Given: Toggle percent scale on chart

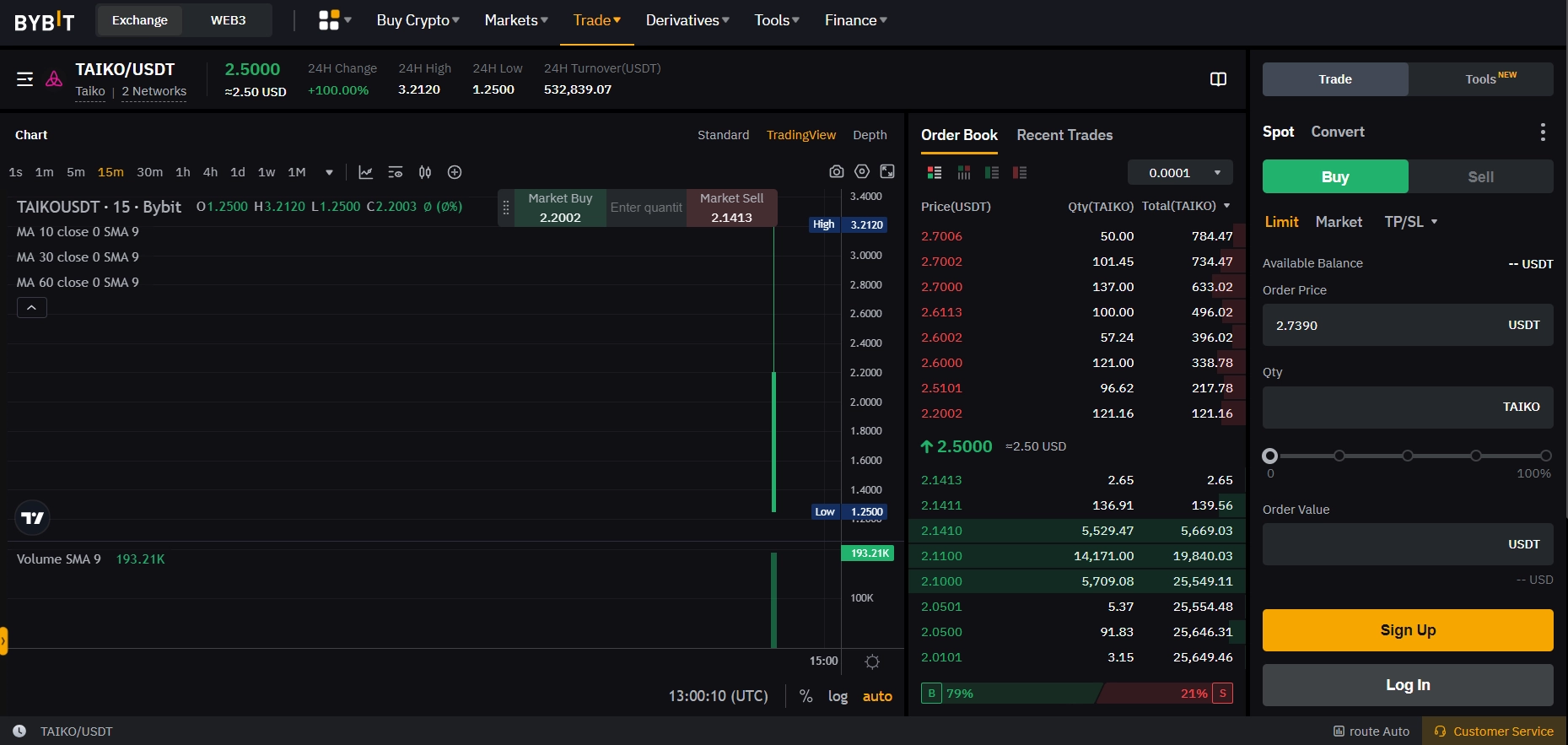Looking at the screenshot, I should pyautogui.click(x=806, y=696).
